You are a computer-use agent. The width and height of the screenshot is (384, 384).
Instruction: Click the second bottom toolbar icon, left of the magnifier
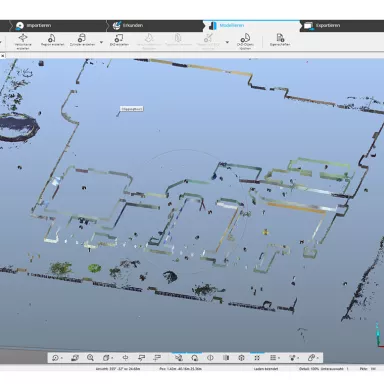75,358
